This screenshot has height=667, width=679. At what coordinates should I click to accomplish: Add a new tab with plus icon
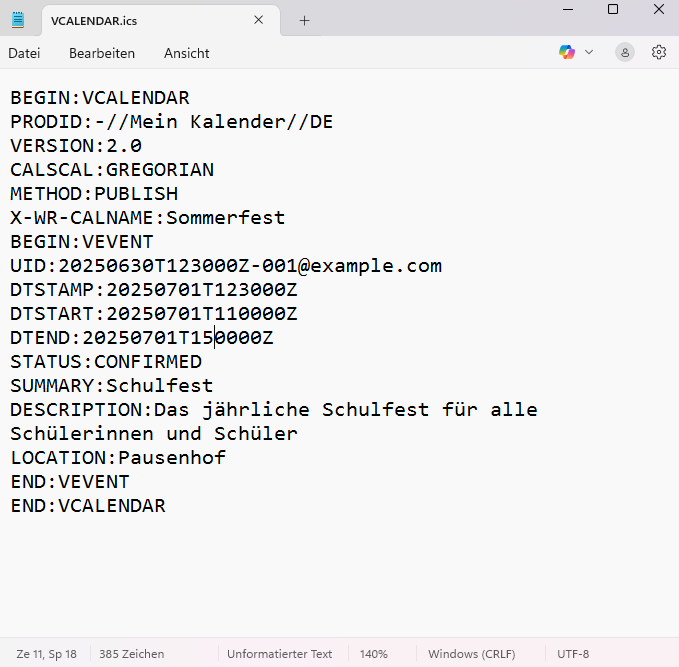305,20
